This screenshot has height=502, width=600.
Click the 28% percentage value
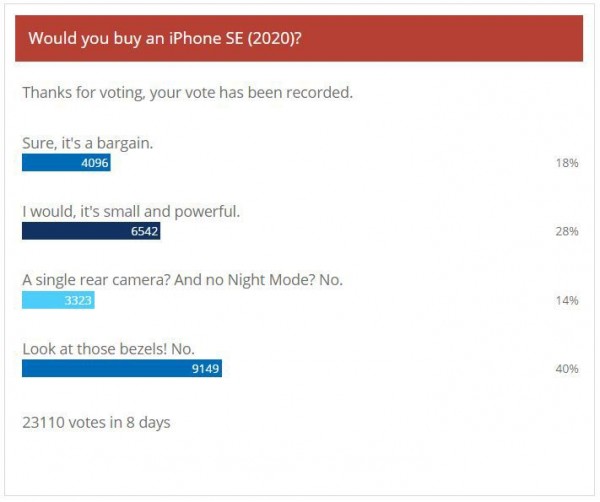click(567, 231)
